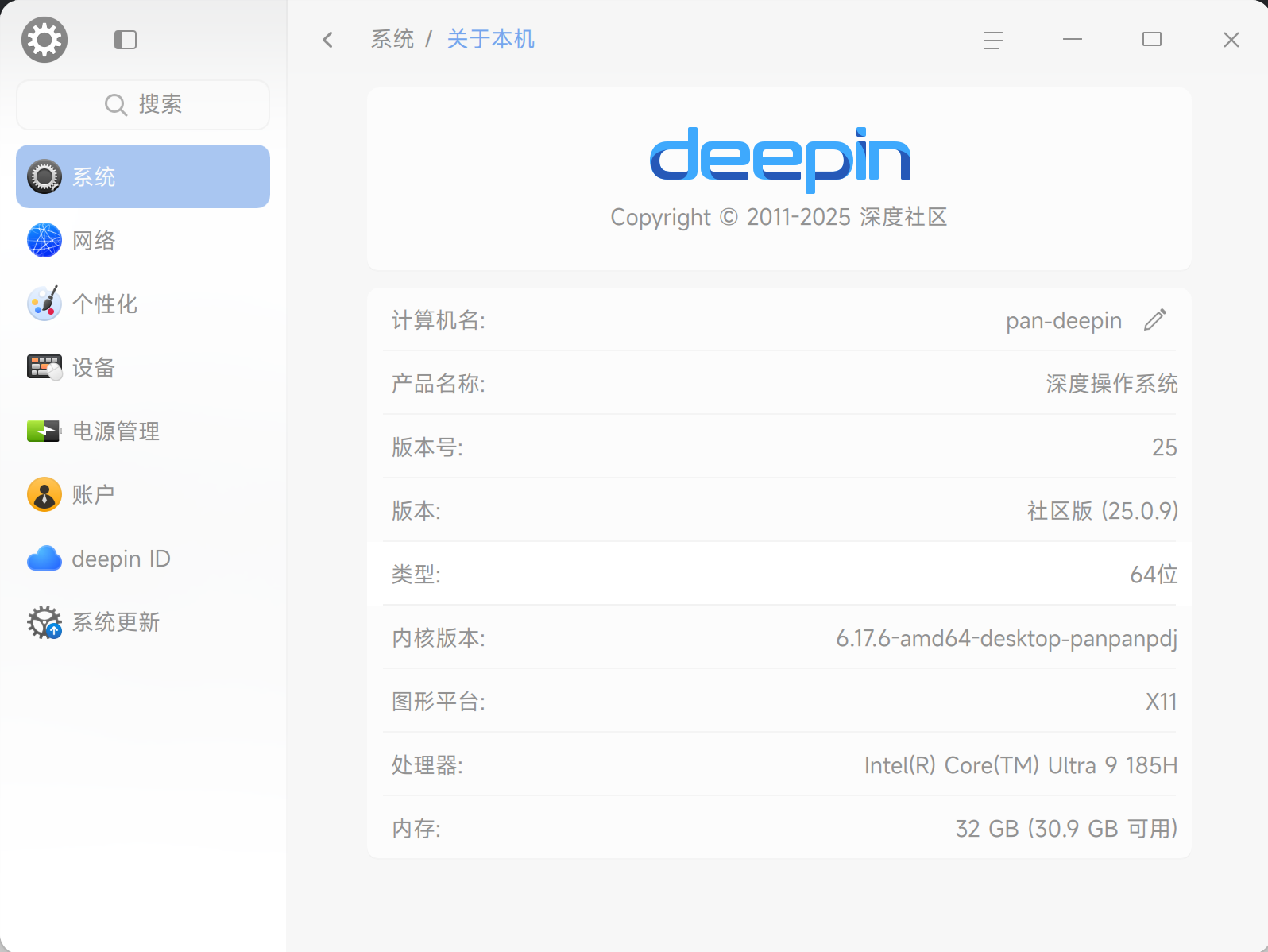Select 账户 accounts entry
The width and height of the screenshot is (1268, 952).
(x=143, y=494)
